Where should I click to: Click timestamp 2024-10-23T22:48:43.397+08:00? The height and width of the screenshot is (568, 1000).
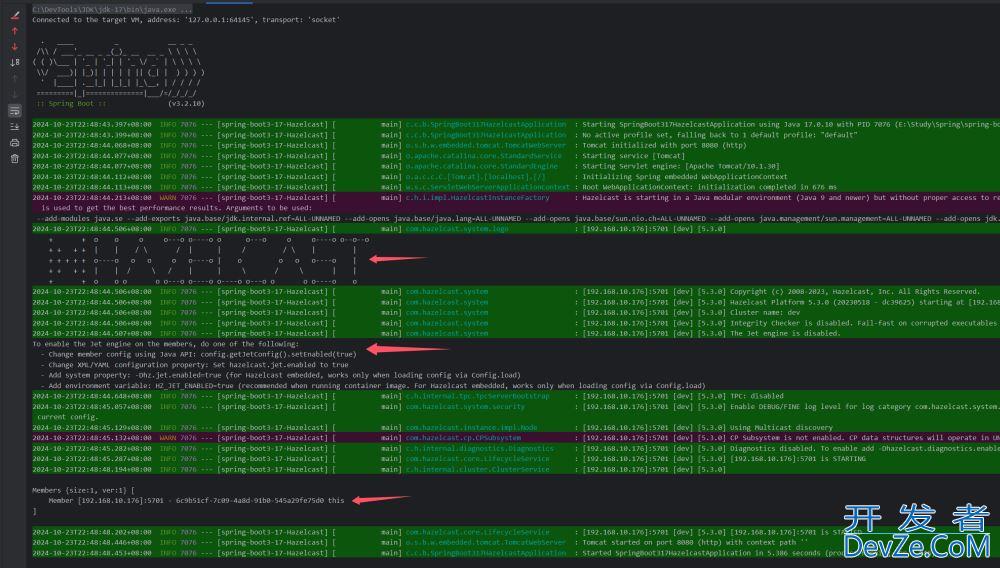tap(92, 124)
